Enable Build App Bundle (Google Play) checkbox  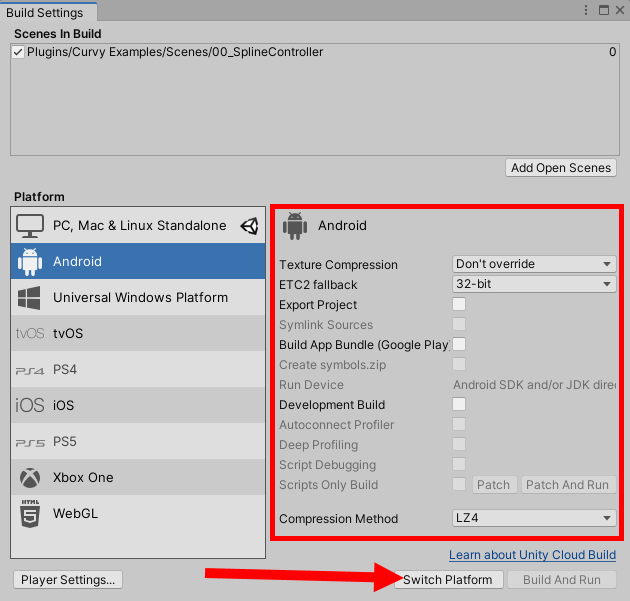(x=459, y=344)
